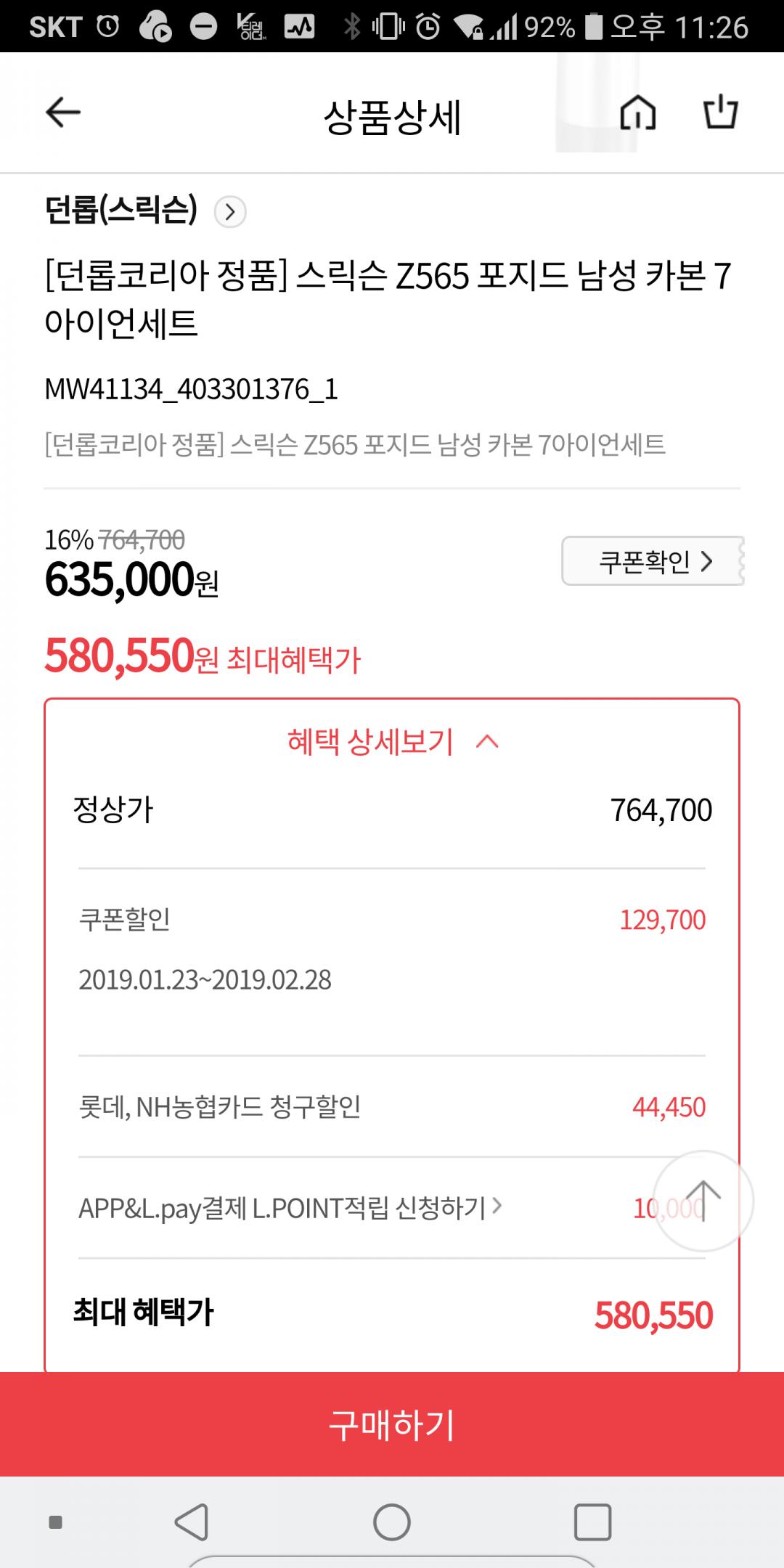Go to home via house icon
The width and height of the screenshot is (784, 1568).
pyautogui.click(x=637, y=113)
